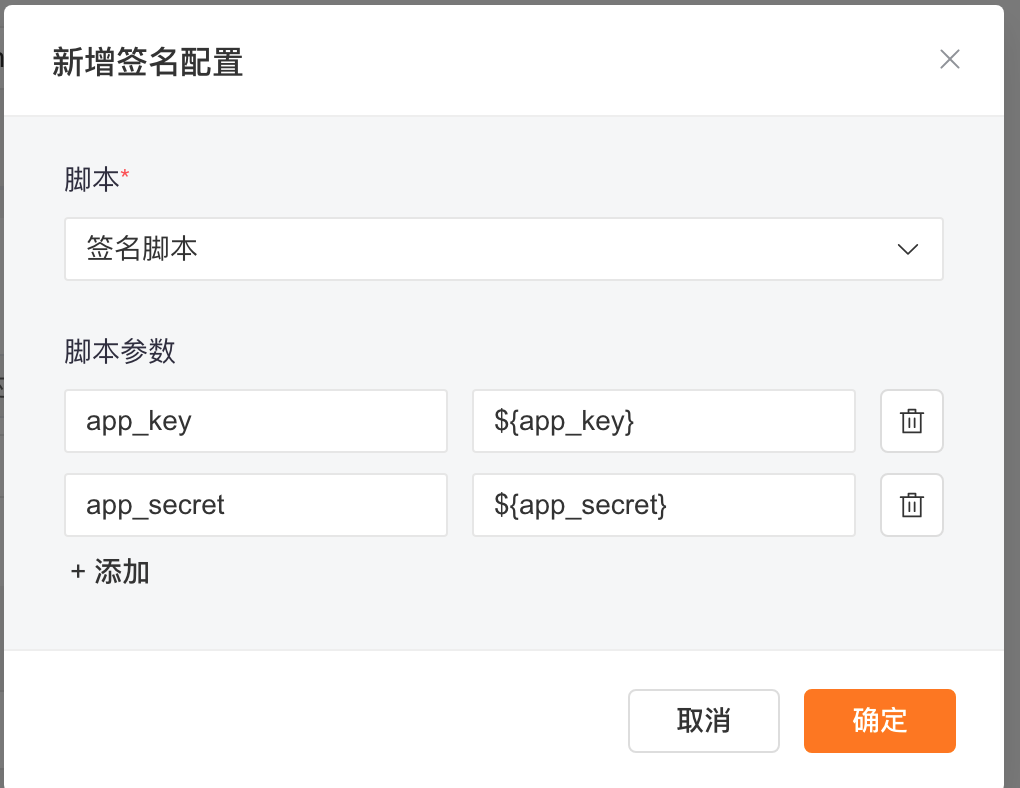
Task: Expand the script dropdown chevron arrow
Action: click(x=907, y=249)
